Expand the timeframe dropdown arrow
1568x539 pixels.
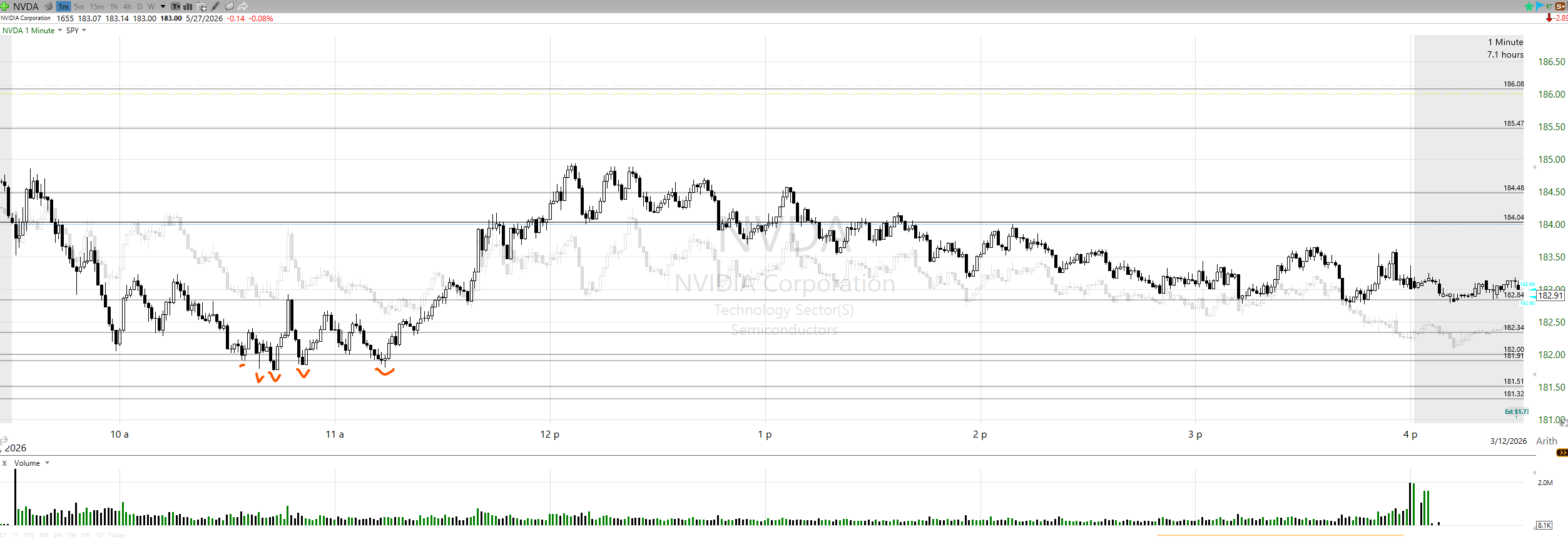click(163, 6)
